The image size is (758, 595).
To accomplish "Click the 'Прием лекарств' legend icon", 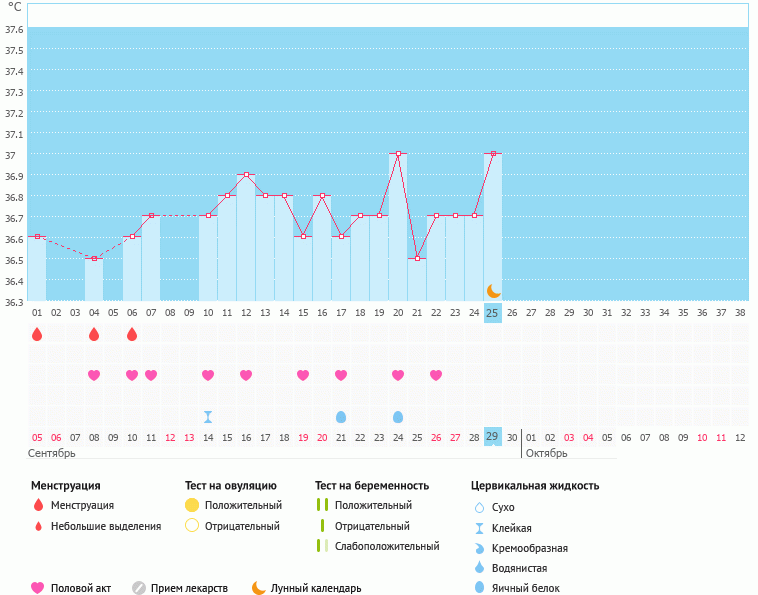I will tap(139, 588).
